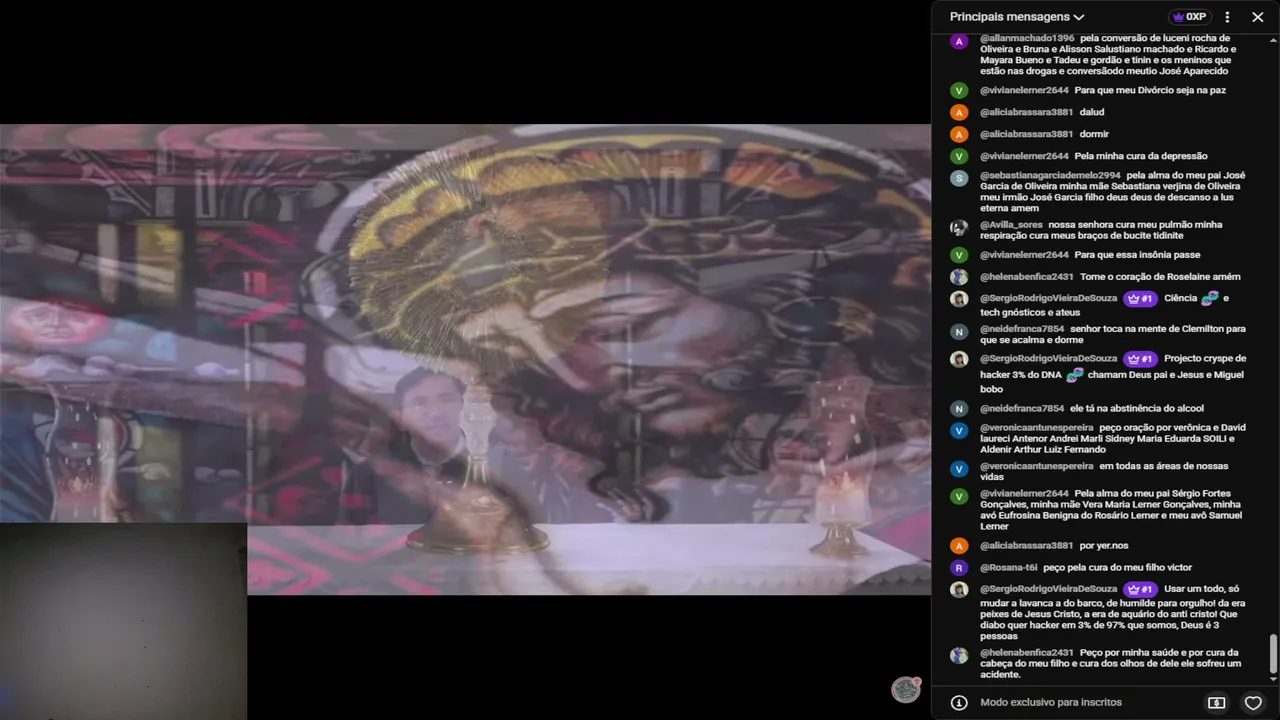Select avatar beside 'Pela minha cura da depressão'
This screenshot has width=1280, height=720.
point(959,156)
